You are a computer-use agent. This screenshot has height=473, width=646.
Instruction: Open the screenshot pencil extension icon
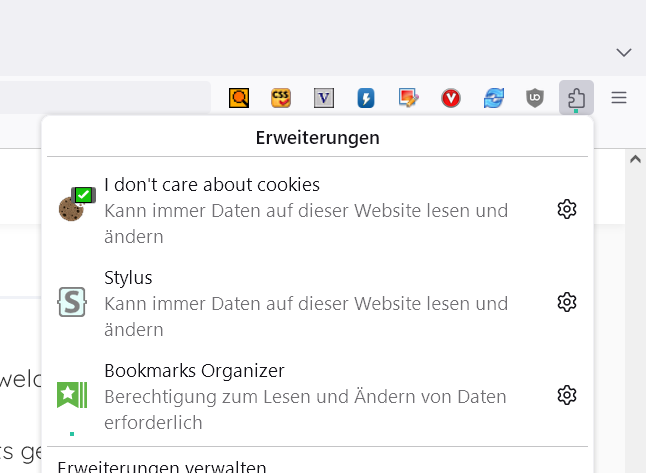(408, 98)
